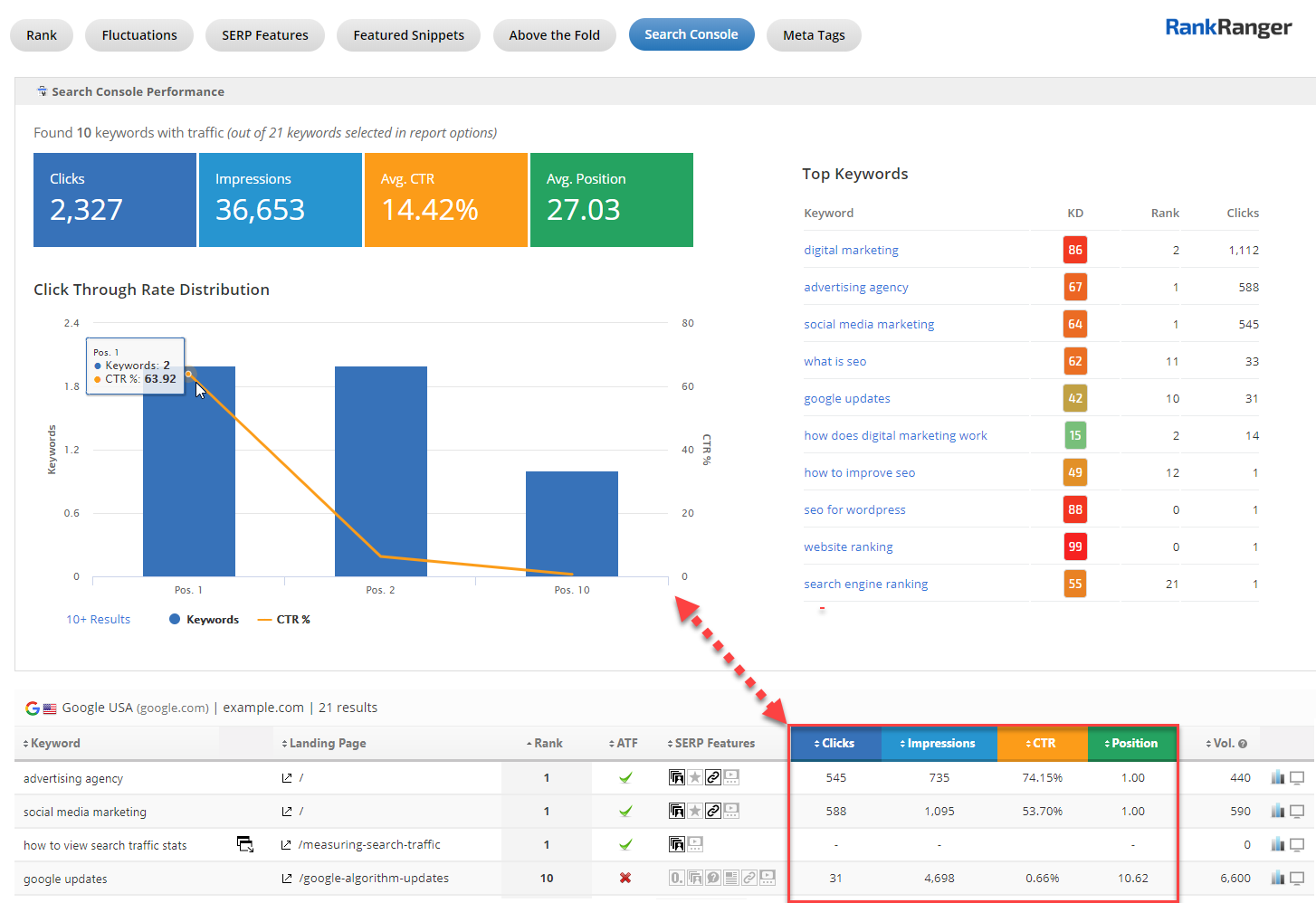This screenshot has width=1316, height=903.
Task: Click the link SERP feature icon in the advertising agency row
Action: tap(713, 777)
